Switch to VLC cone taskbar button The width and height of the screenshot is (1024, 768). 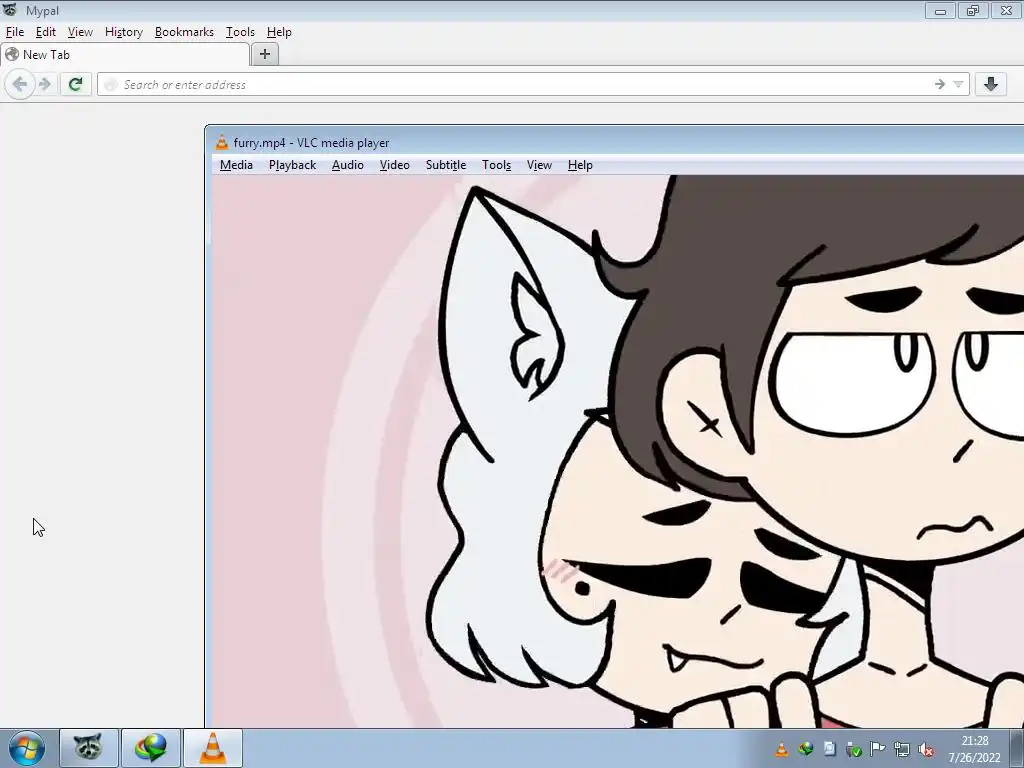pos(213,748)
